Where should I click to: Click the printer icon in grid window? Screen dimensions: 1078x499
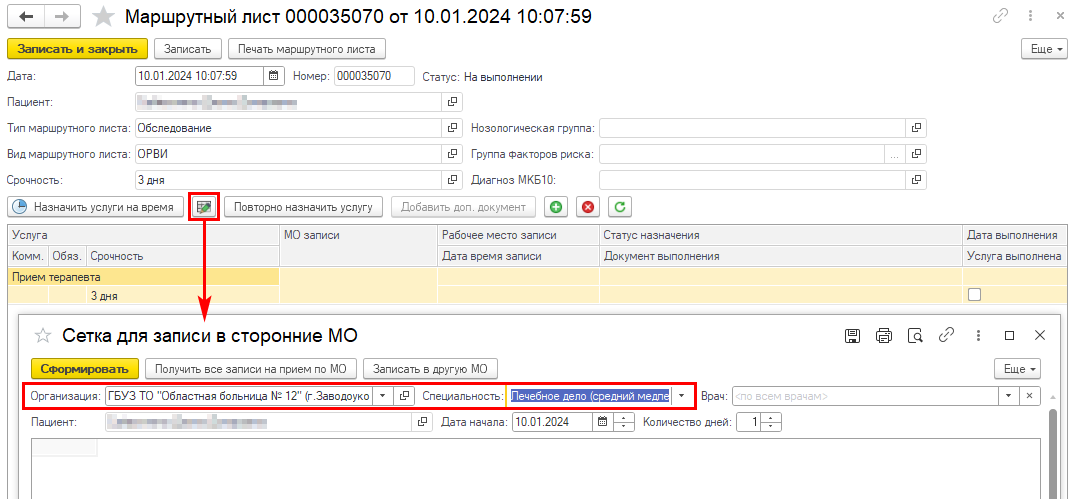(x=883, y=335)
